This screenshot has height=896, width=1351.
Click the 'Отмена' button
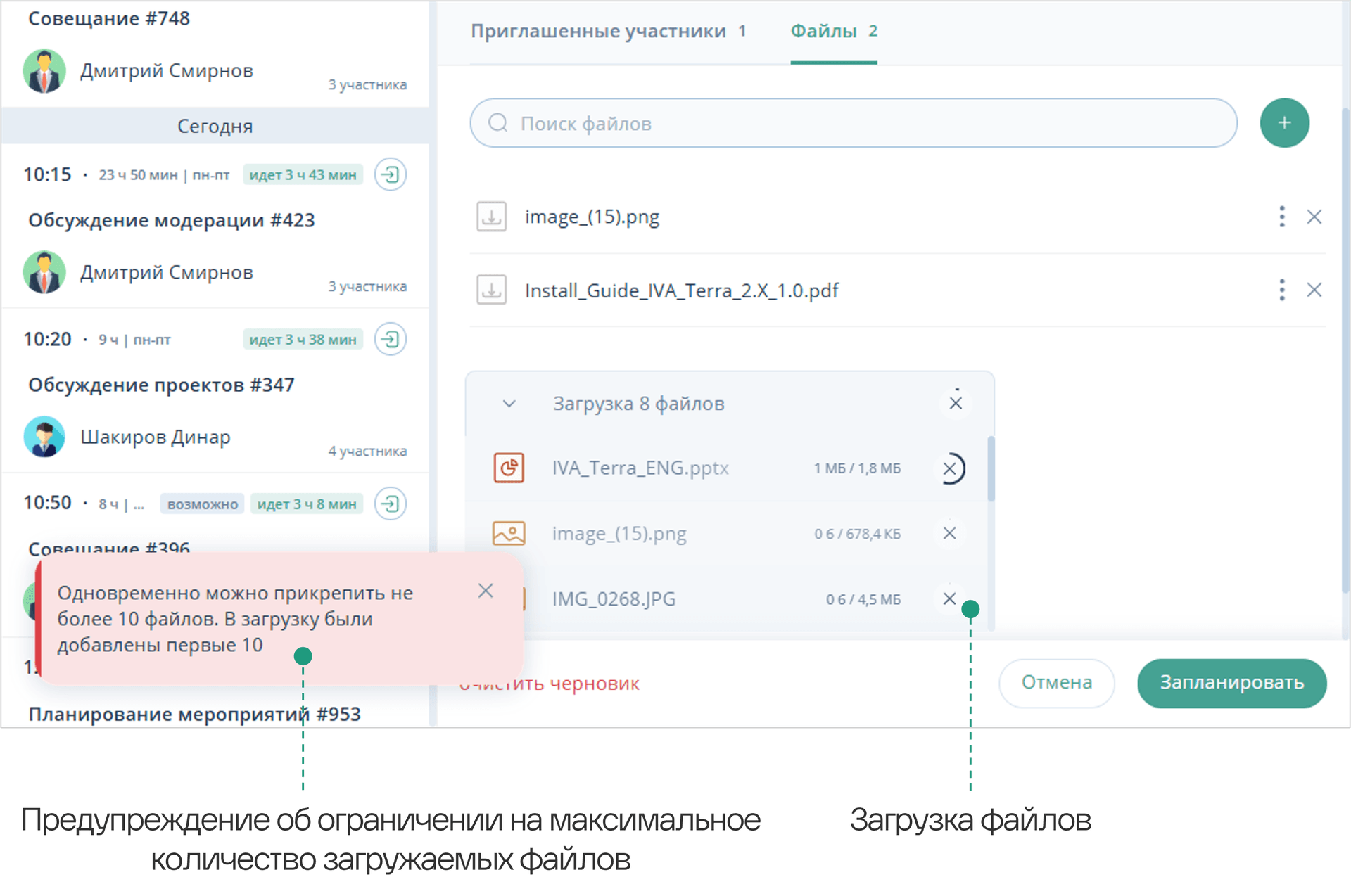(1056, 683)
